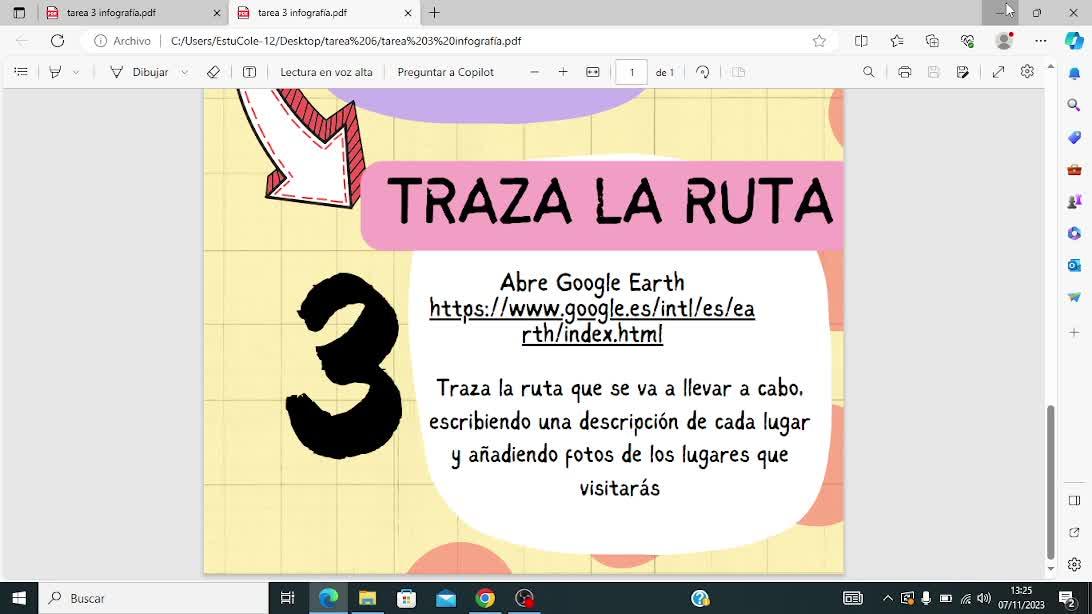Open the sidebar settings gear

pos(1075,565)
